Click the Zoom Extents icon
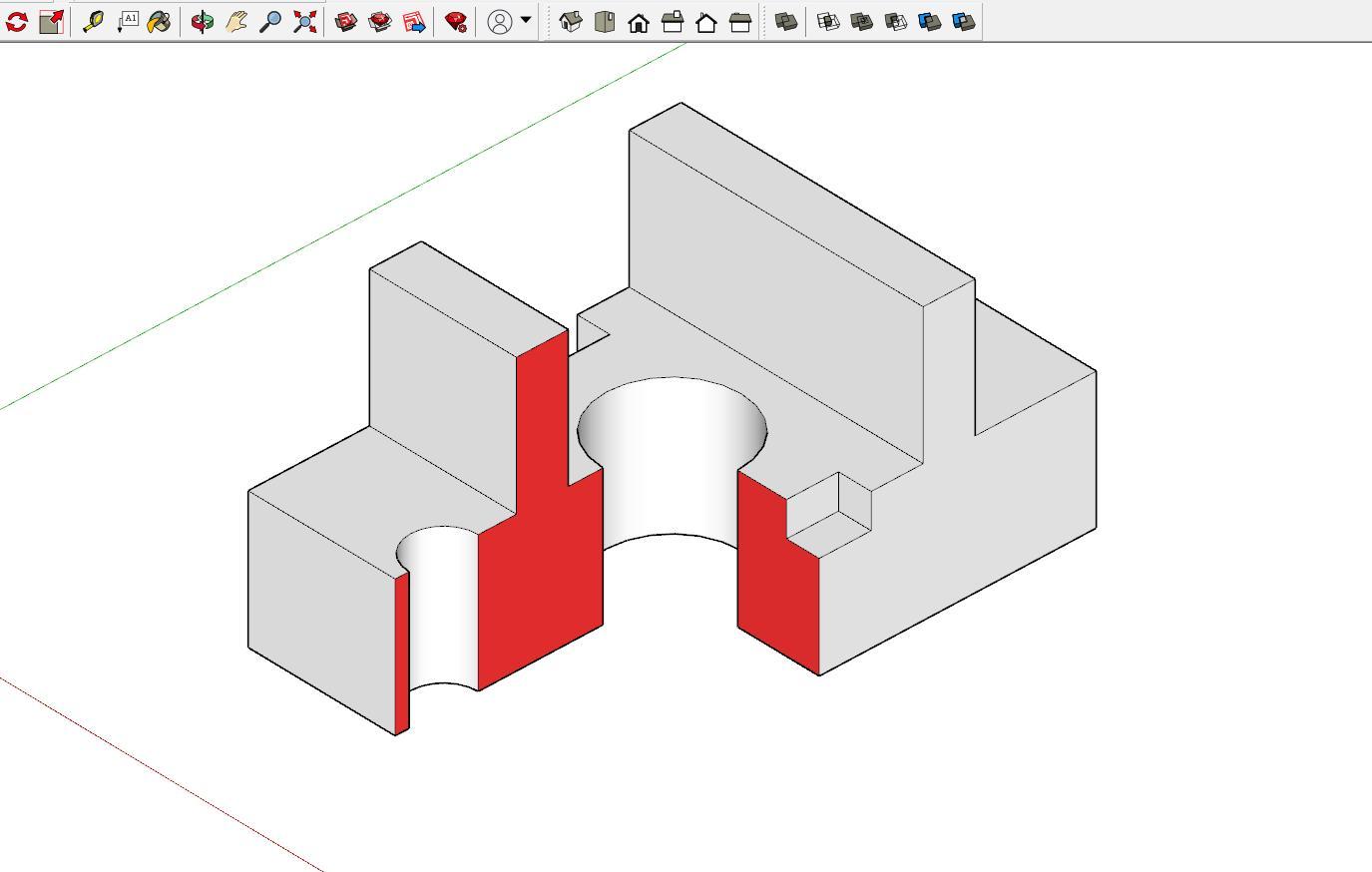 click(x=305, y=22)
